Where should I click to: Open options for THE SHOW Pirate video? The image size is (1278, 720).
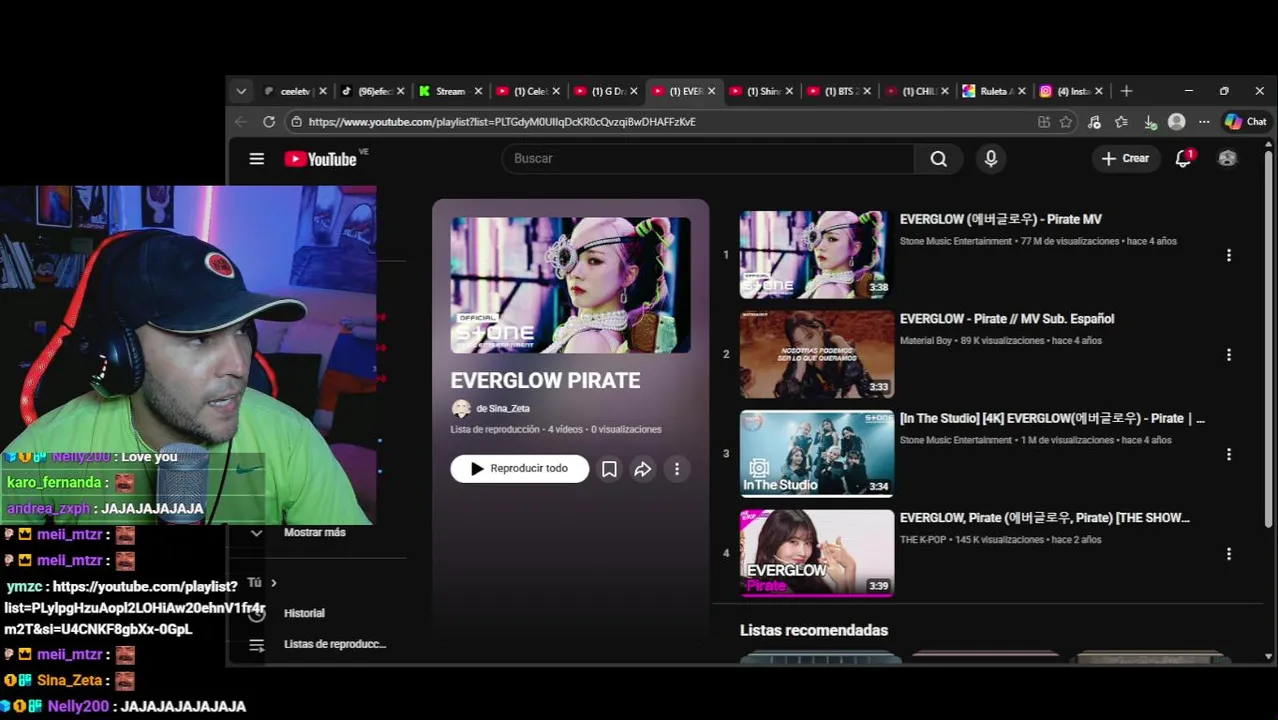(x=1229, y=553)
